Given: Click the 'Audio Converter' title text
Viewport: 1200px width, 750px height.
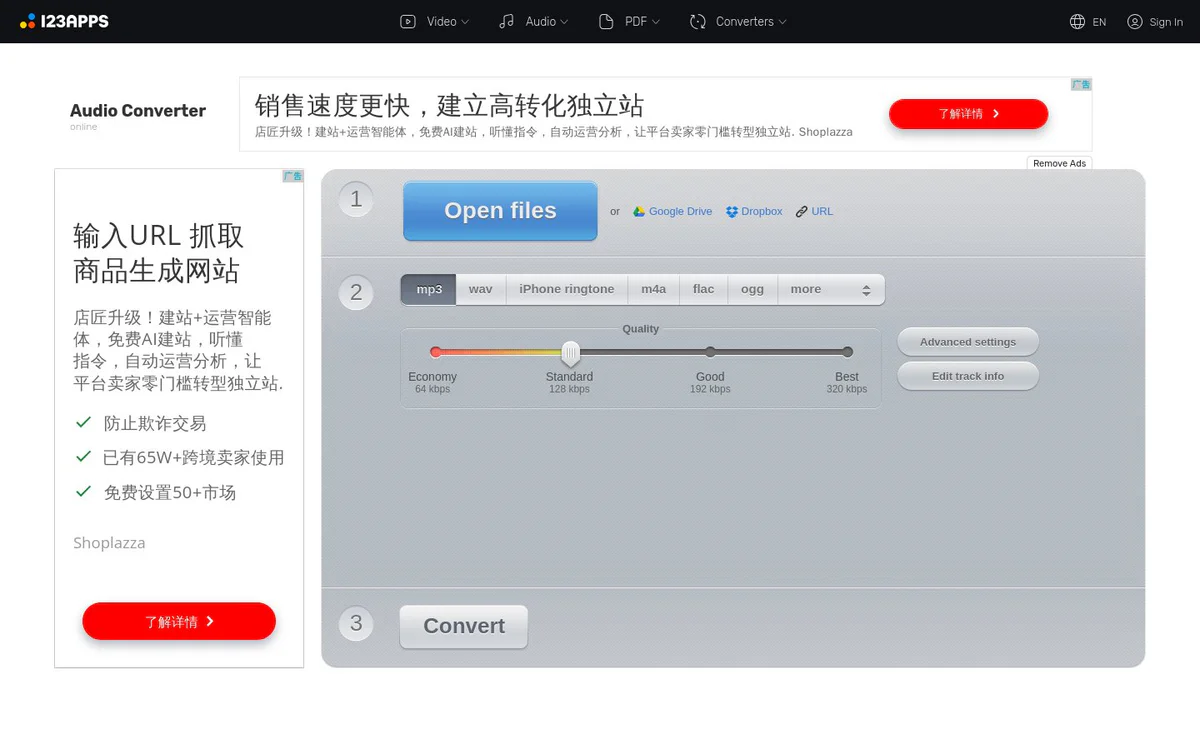Looking at the screenshot, I should click(x=138, y=111).
